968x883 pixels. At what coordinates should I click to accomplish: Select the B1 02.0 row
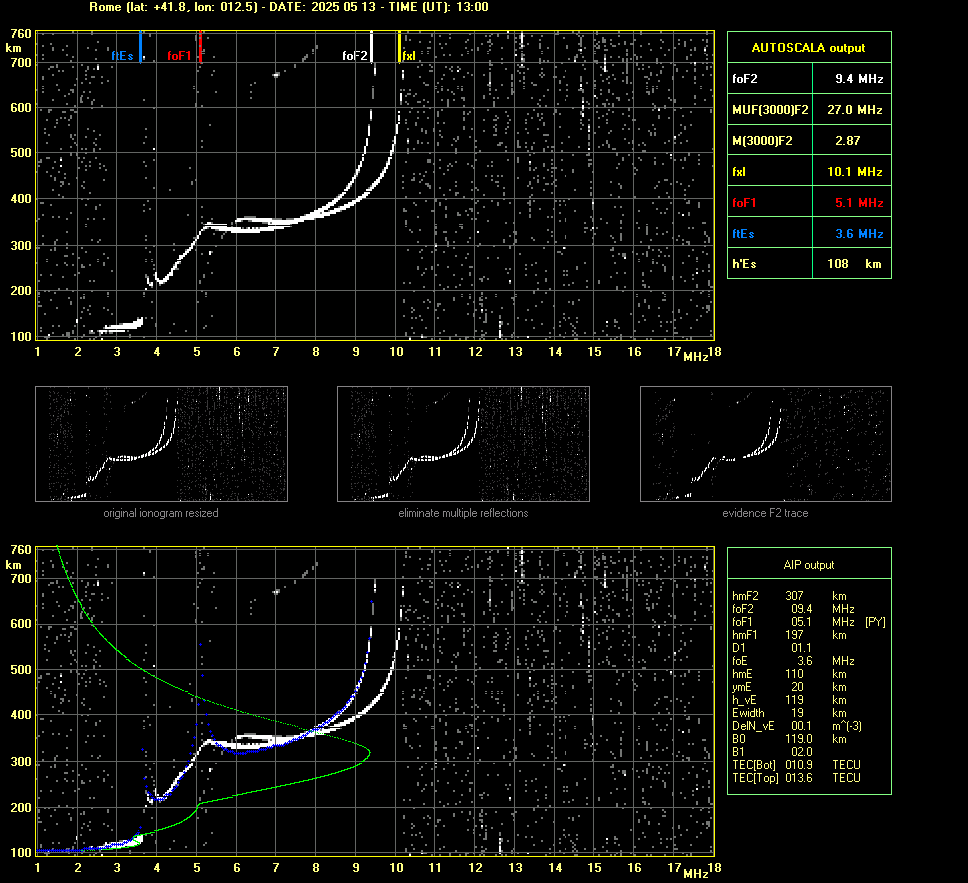click(x=772, y=751)
